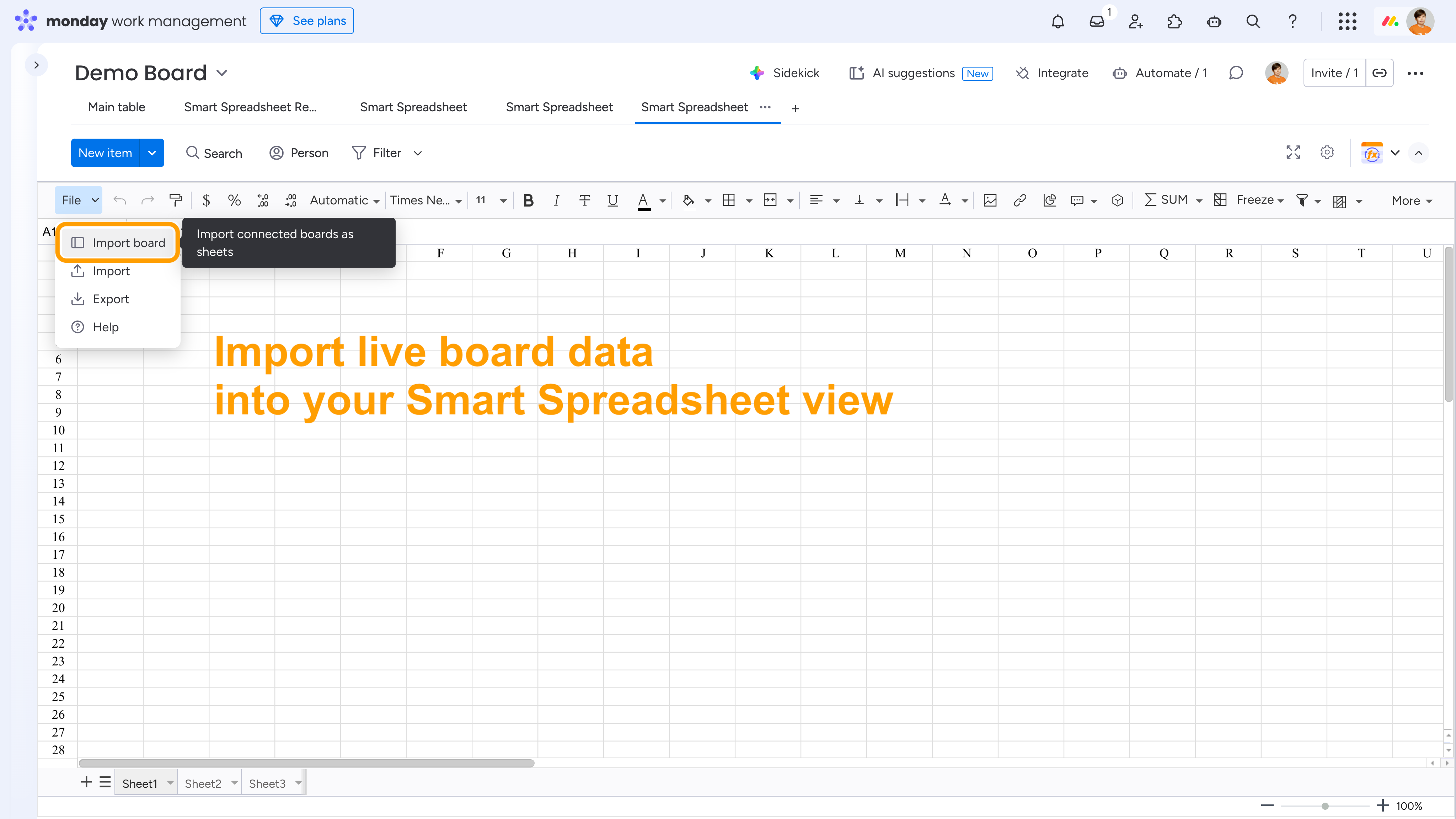
Task: Click the paint format brush icon
Action: pyautogui.click(x=175, y=200)
